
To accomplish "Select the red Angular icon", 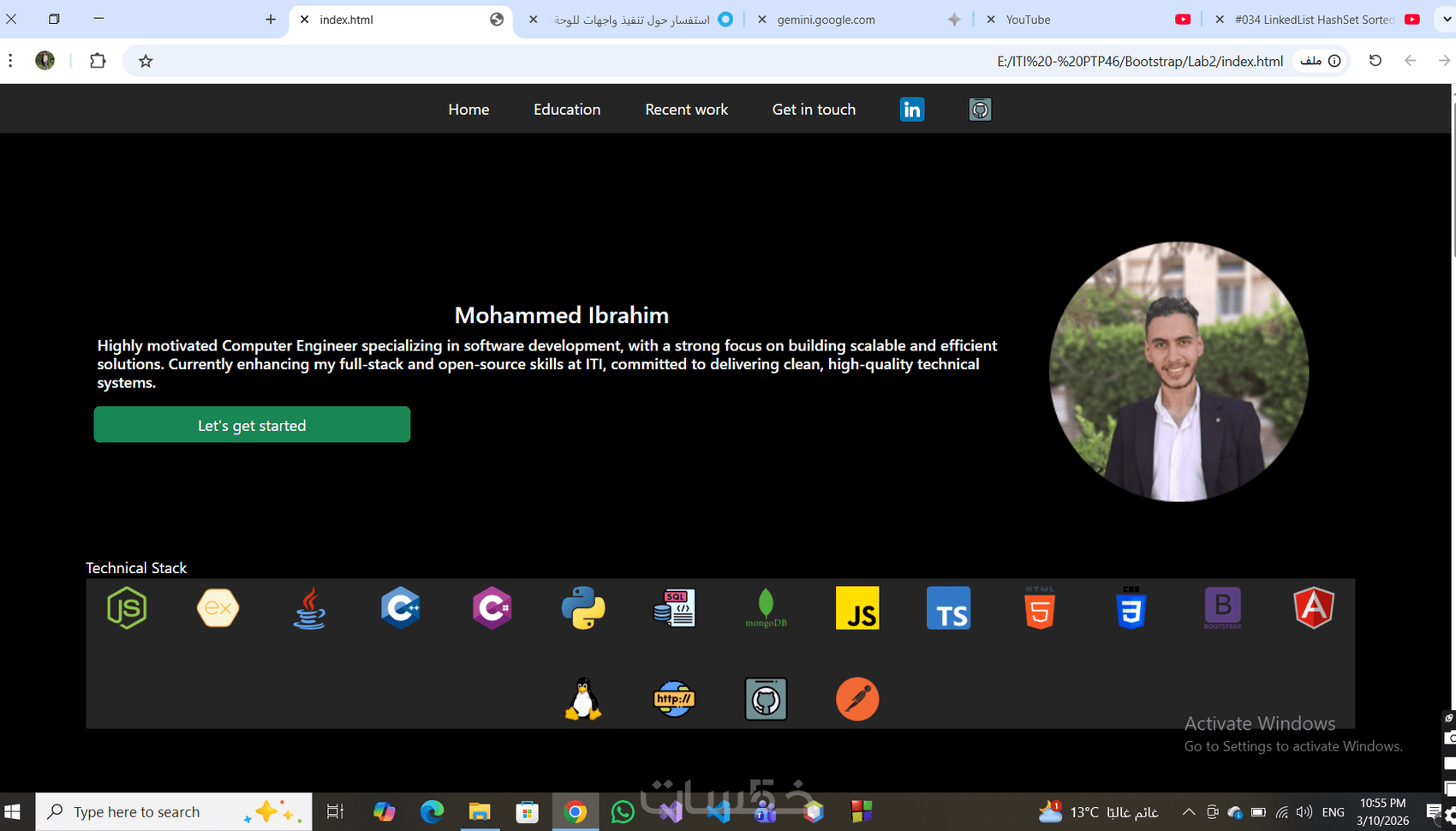I will [x=1314, y=608].
